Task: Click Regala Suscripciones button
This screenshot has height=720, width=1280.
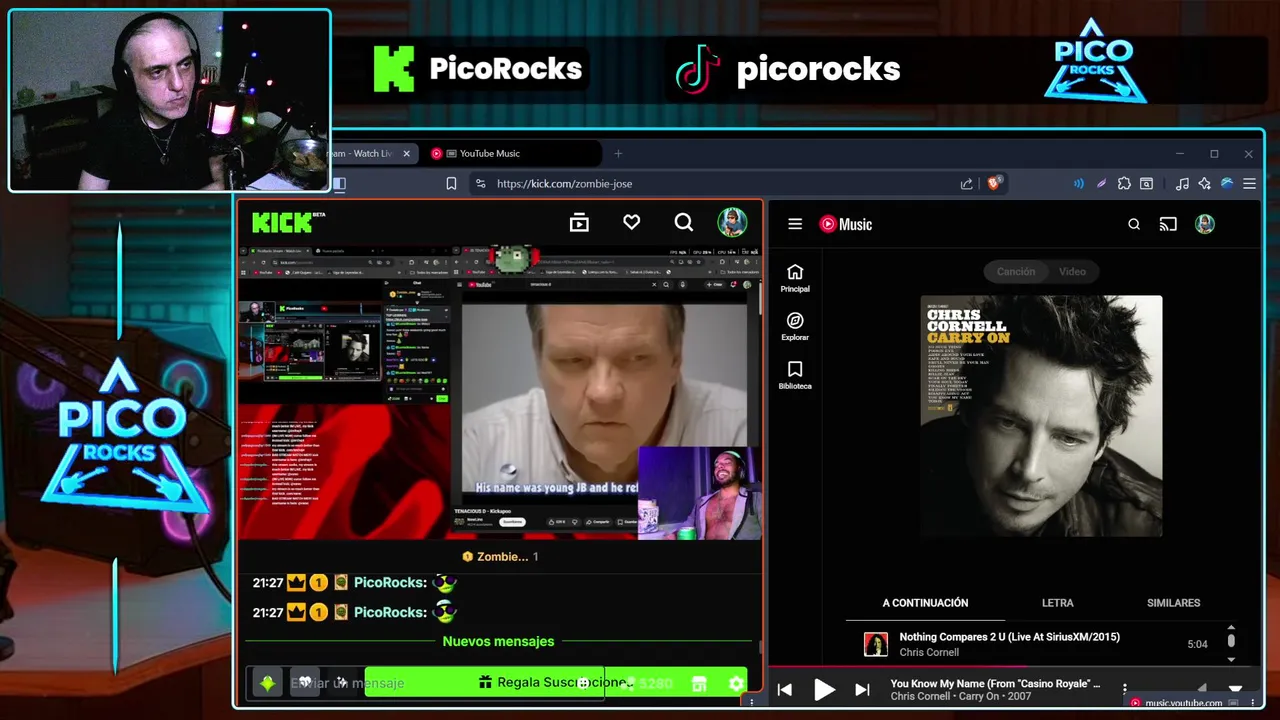Action: (556, 682)
